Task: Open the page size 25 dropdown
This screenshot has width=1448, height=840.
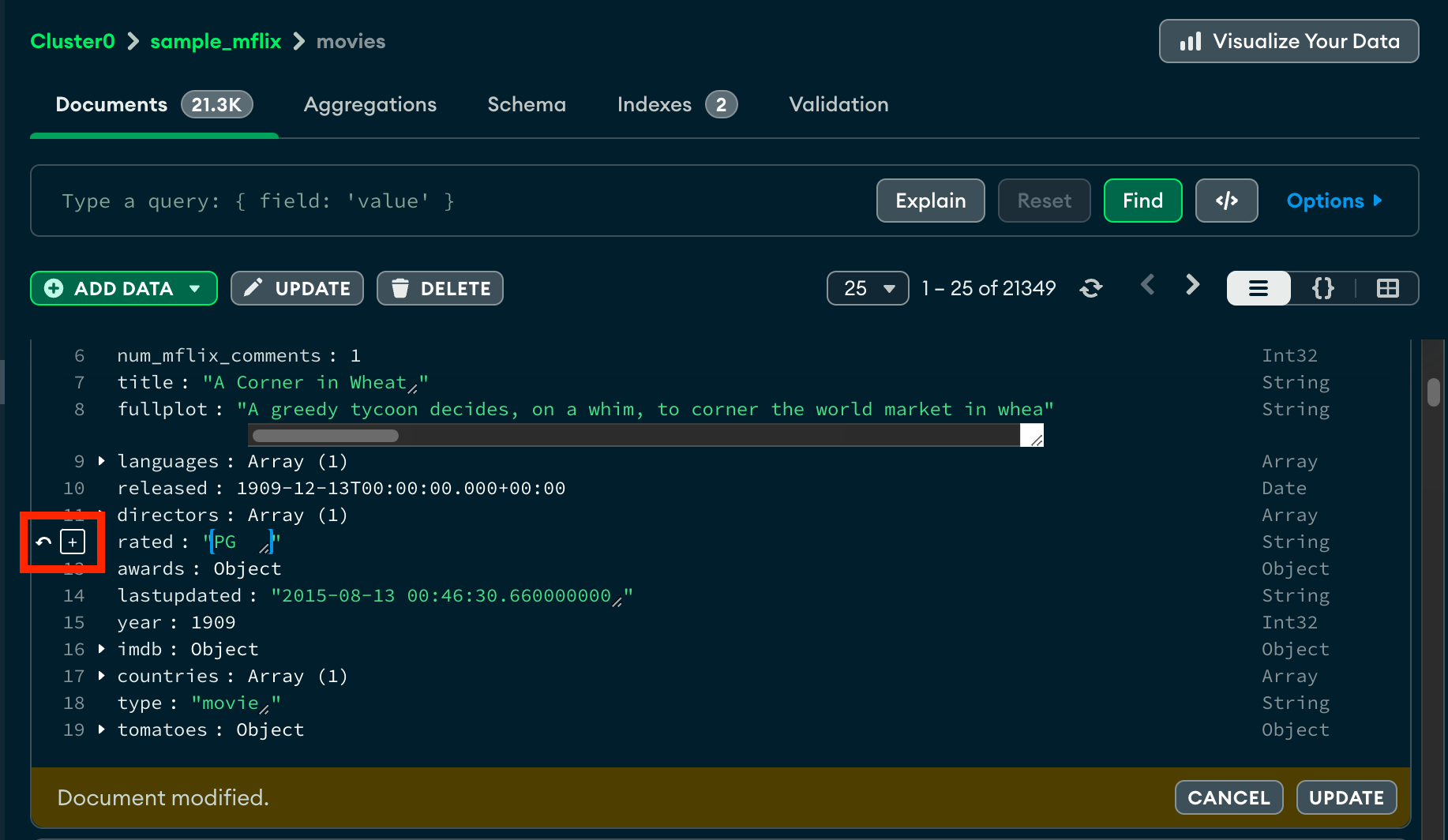Action: [867, 288]
